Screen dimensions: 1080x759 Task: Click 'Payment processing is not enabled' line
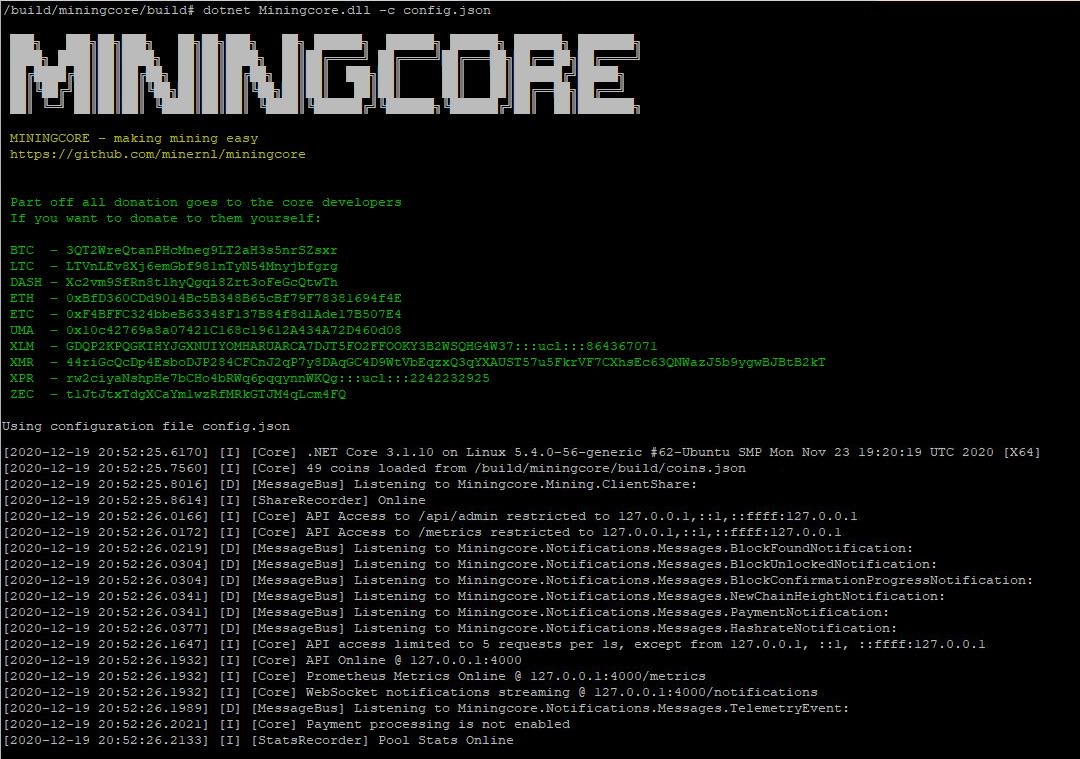tap(286, 724)
